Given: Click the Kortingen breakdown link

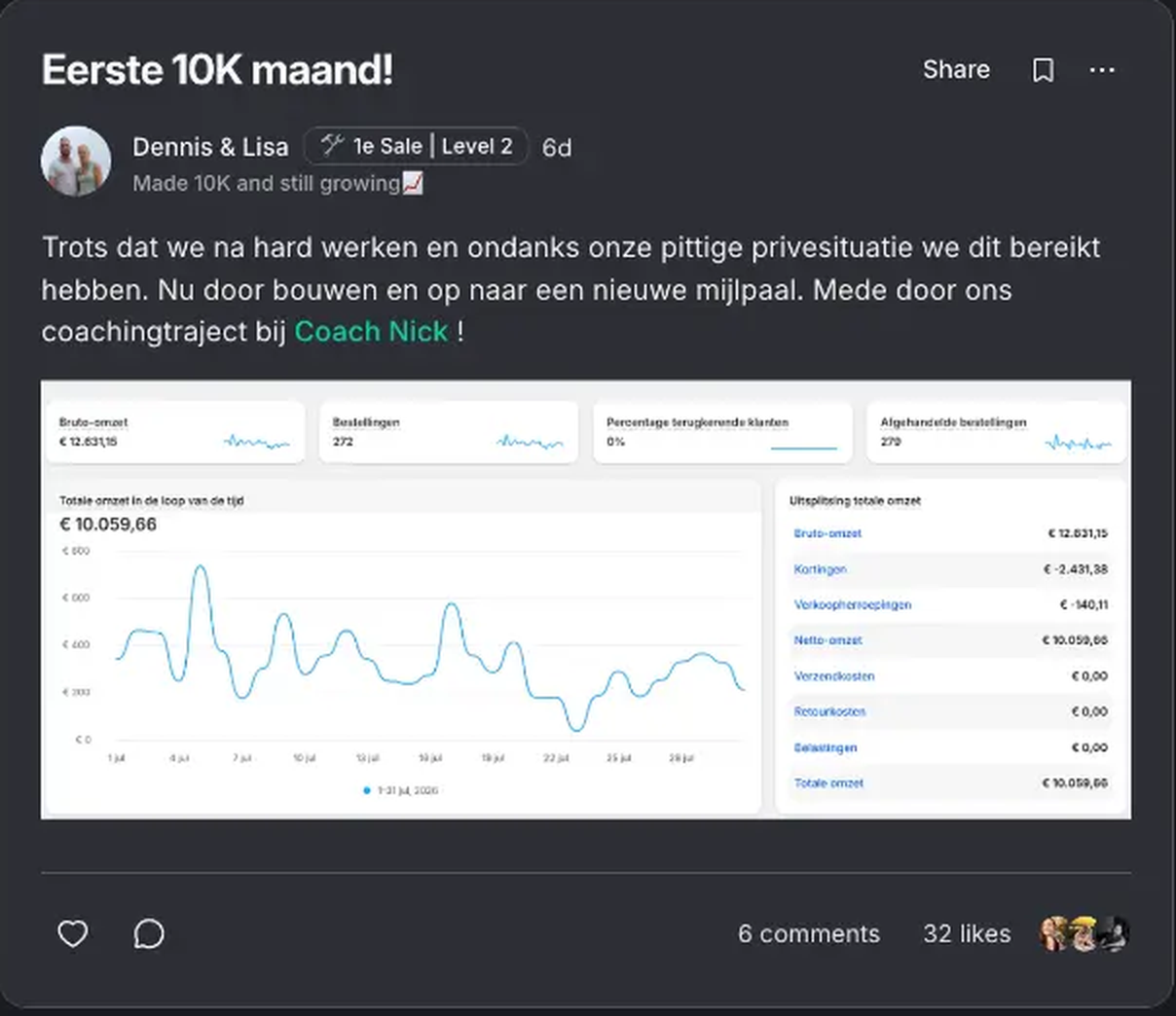Looking at the screenshot, I should click(820, 569).
